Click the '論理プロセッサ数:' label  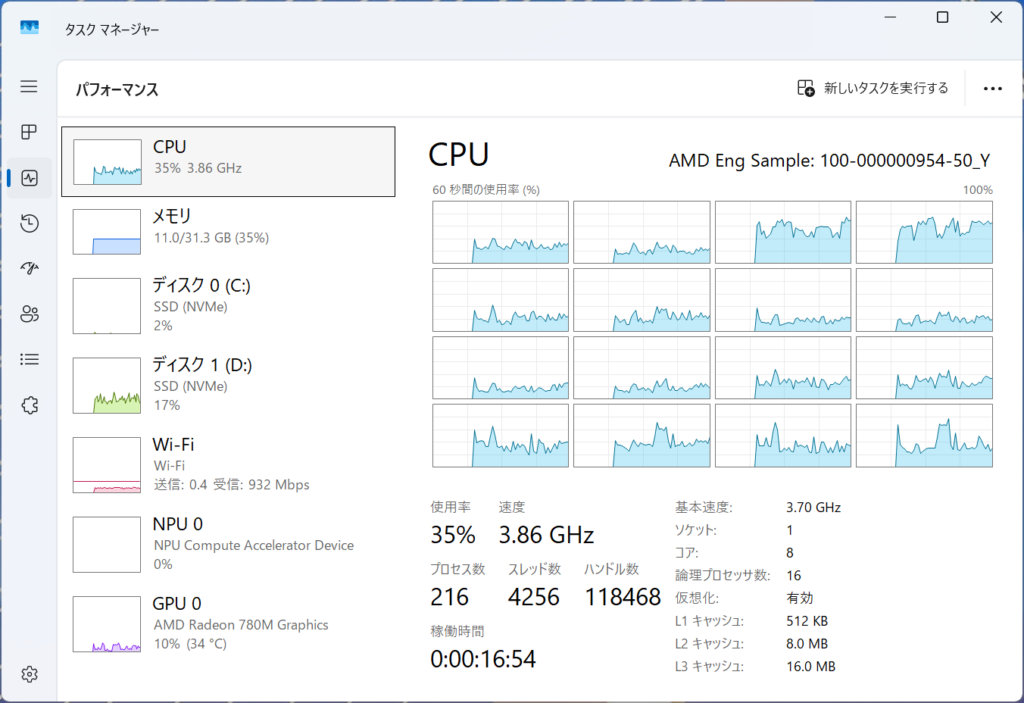click(x=722, y=575)
